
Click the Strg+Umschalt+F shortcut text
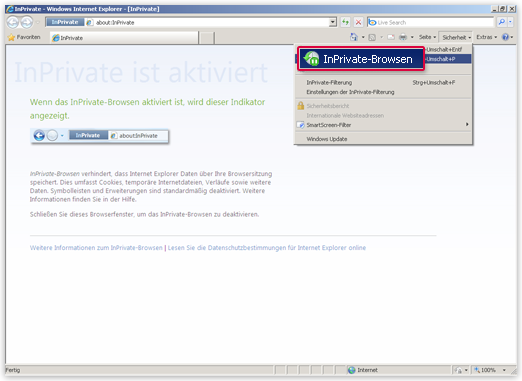pyautogui.click(x=434, y=82)
